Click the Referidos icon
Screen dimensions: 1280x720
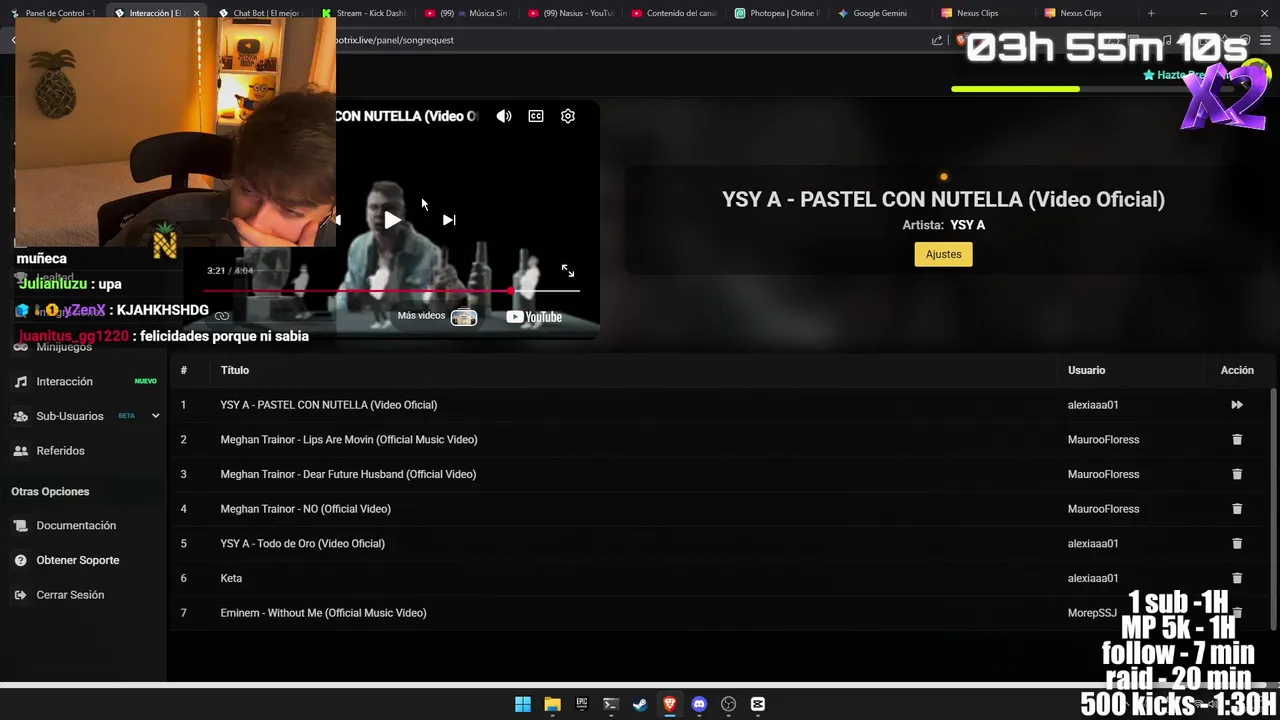[20, 451]
